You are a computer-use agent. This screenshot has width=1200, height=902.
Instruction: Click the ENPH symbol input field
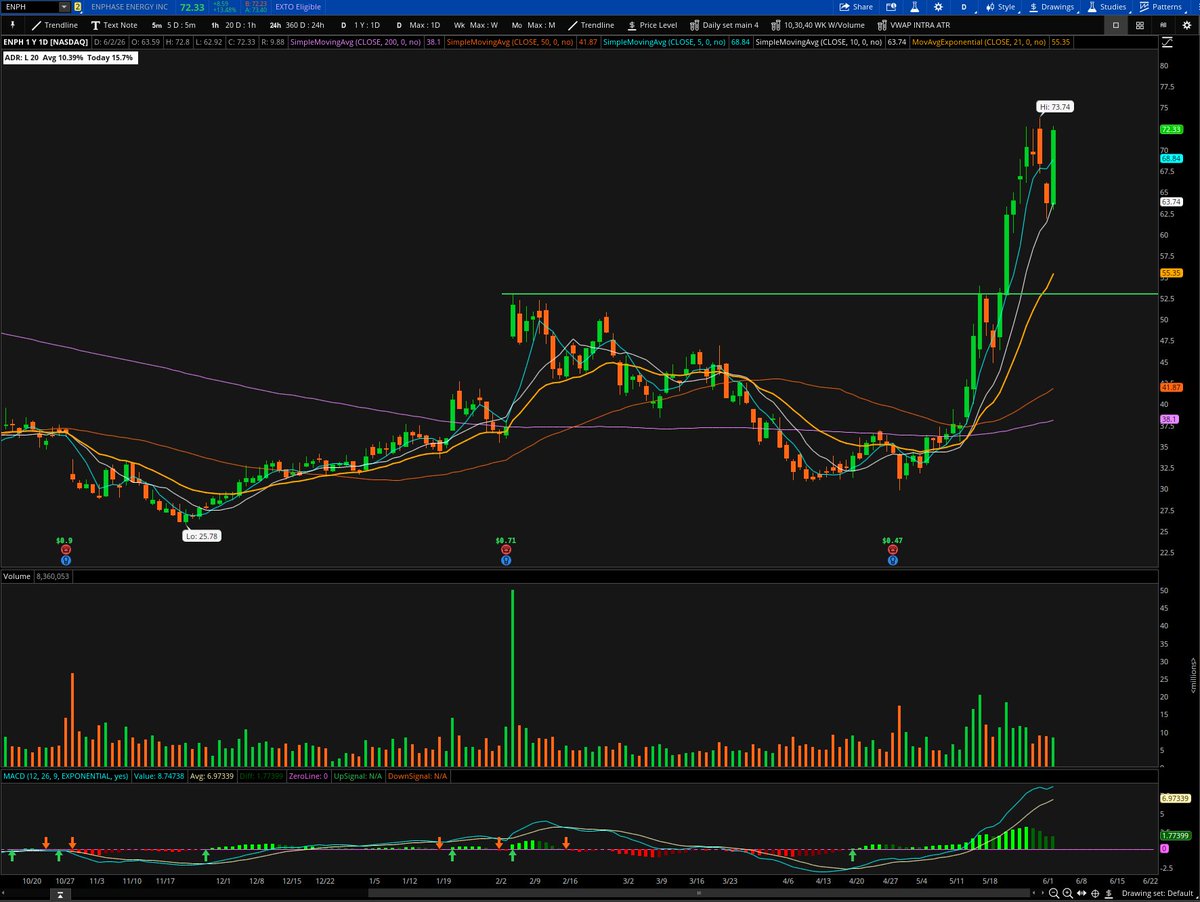[x=29, y=7]
